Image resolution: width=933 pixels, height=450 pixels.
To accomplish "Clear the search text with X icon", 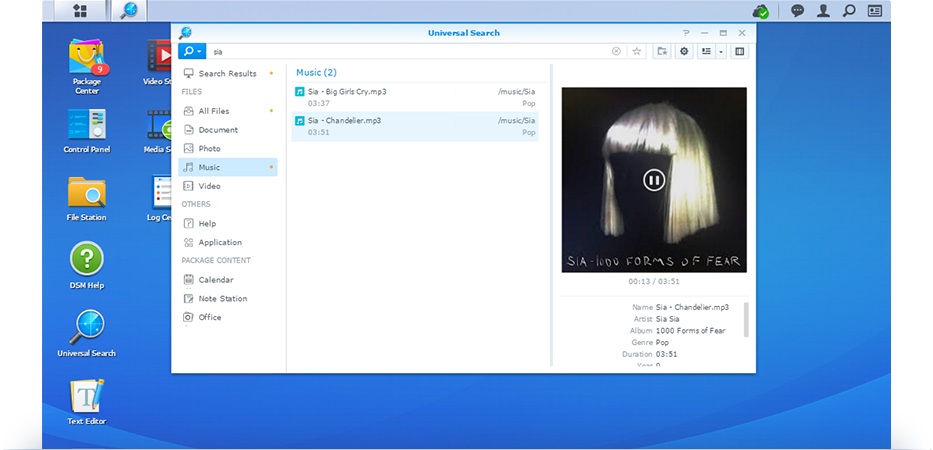I will coord(616,51).
